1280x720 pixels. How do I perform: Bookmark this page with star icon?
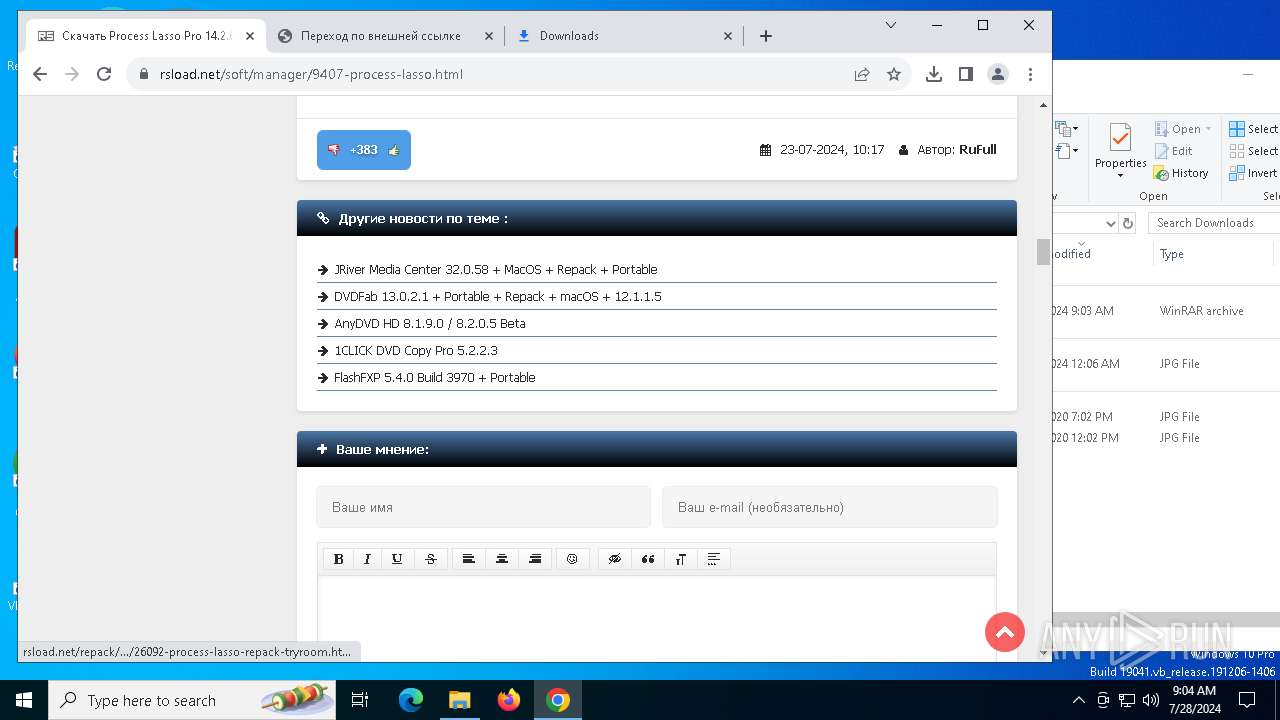[894, 74]
